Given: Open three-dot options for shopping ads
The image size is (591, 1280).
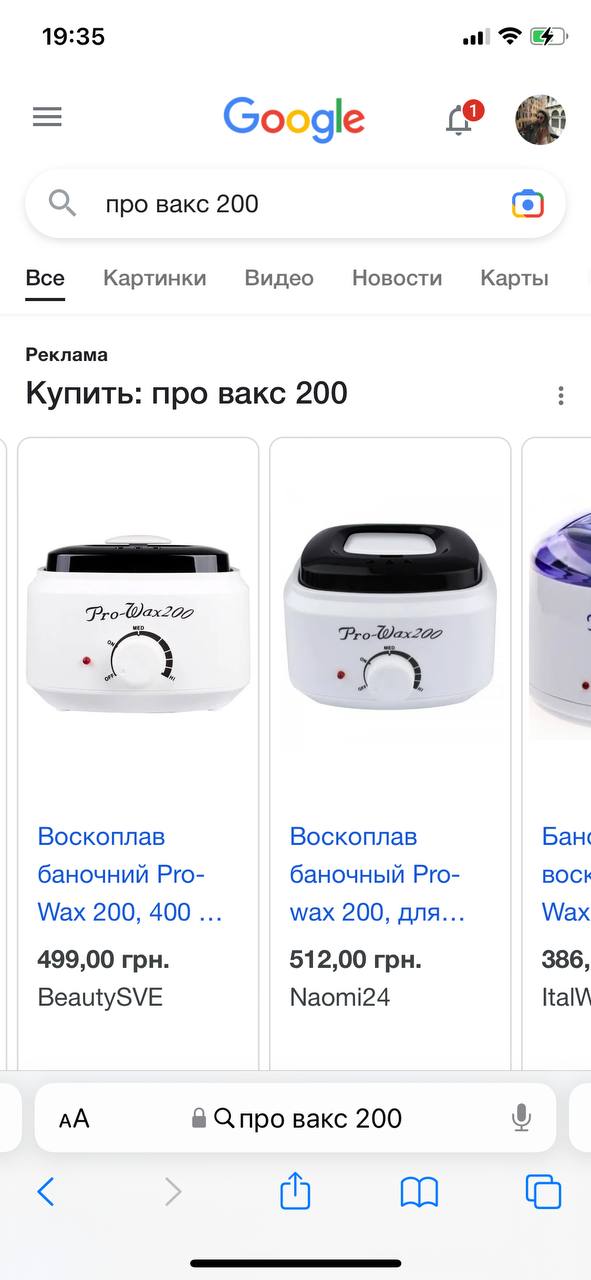Looking at the screenshot, I should coord(561,396).
